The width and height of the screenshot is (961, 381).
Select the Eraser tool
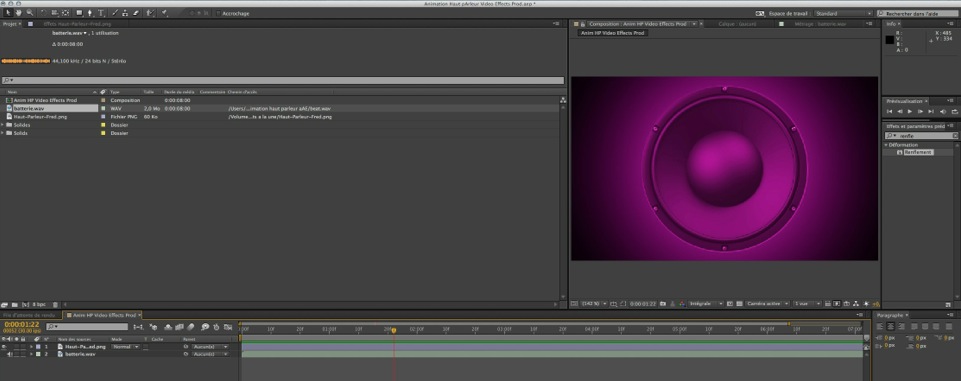tap(135, 13)
